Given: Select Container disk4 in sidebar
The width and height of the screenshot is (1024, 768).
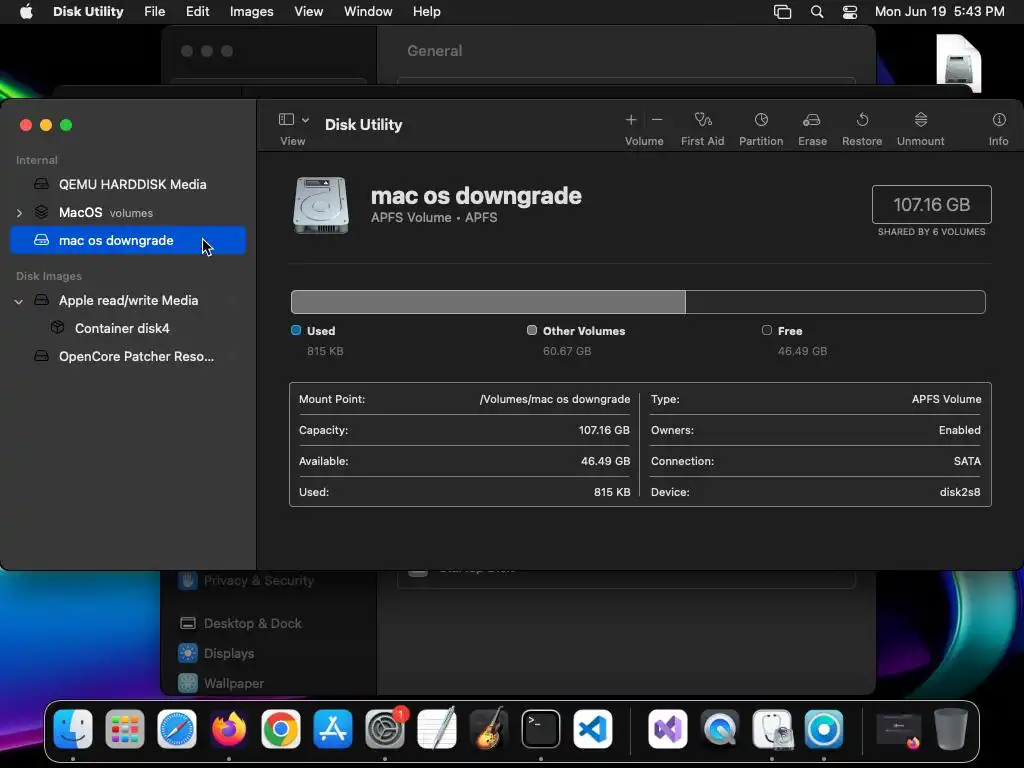Looking at the screenshot, I should [x=128, y=328].
